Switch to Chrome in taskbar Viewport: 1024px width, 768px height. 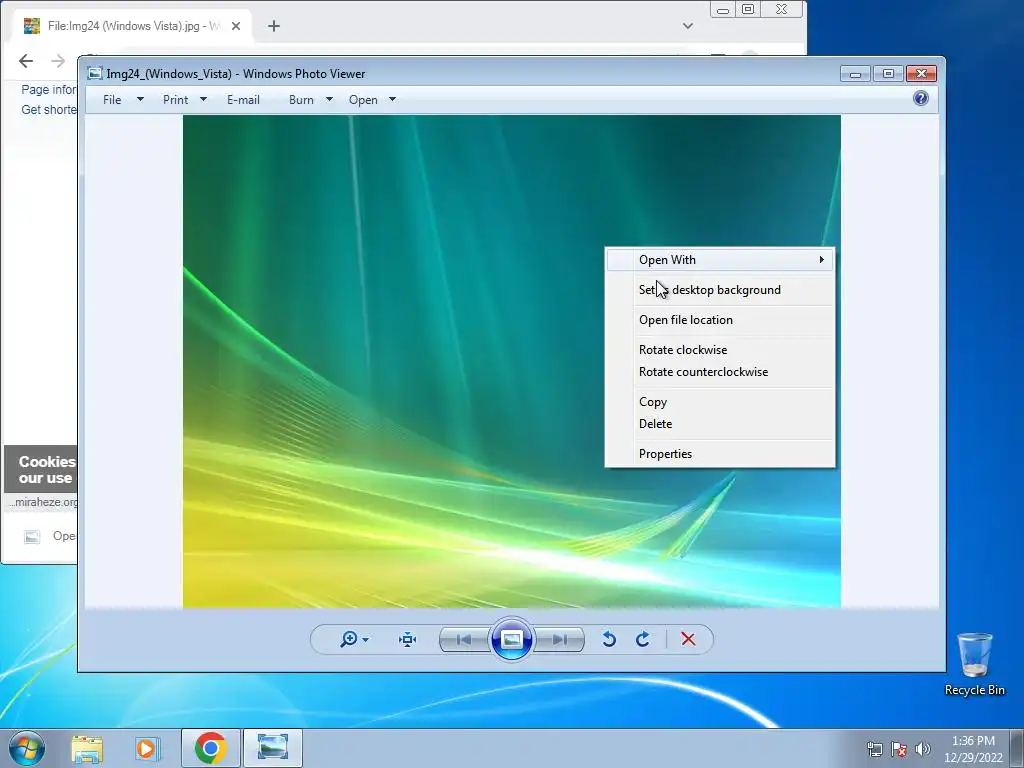click(x=210, y=748)
